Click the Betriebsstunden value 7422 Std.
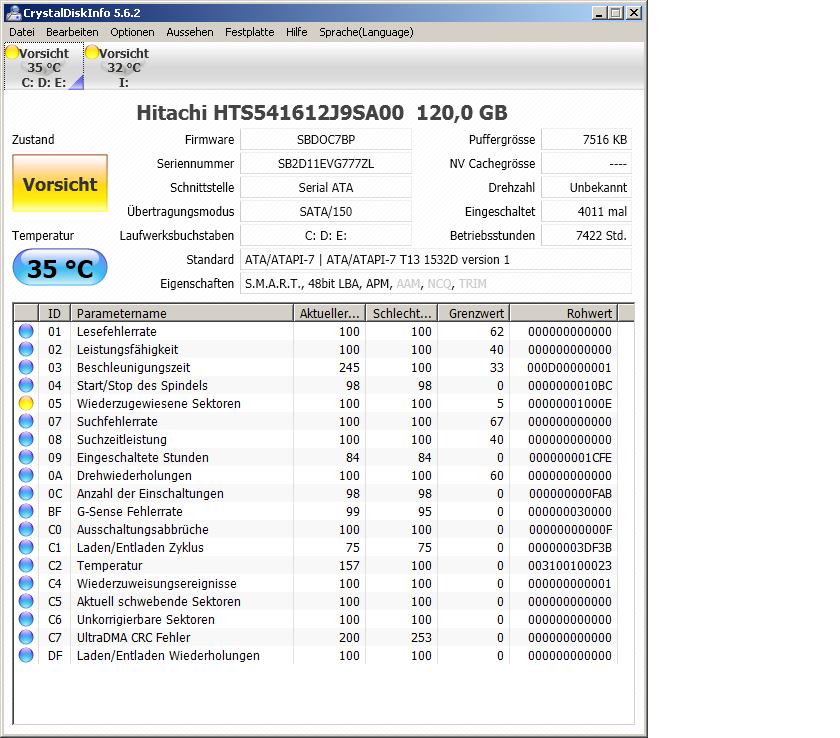Viewport: 840px width, 738px height. coord(587,236)
